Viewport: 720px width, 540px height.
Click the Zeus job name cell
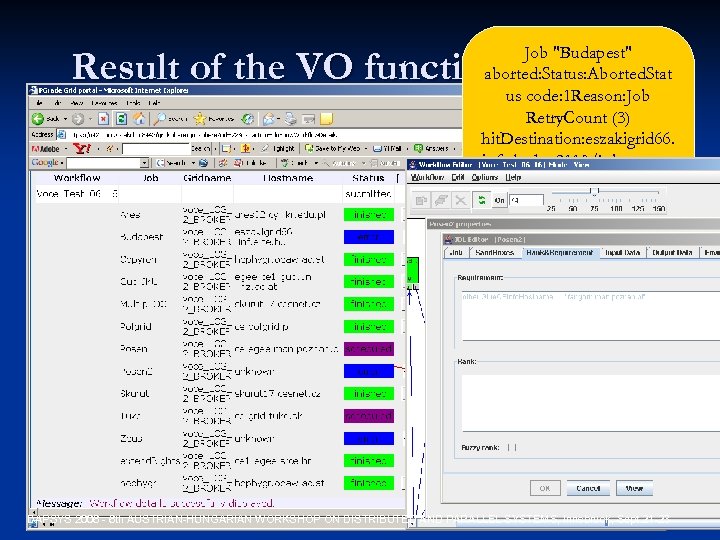click(131, 439)
